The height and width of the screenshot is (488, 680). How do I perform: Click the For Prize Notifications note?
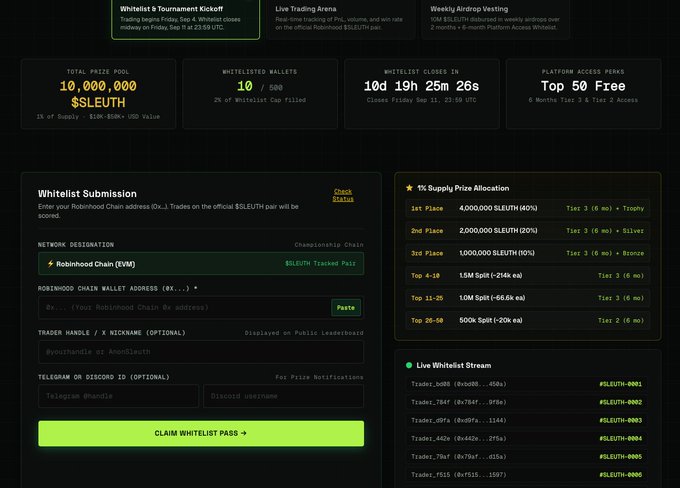(320, 377)
